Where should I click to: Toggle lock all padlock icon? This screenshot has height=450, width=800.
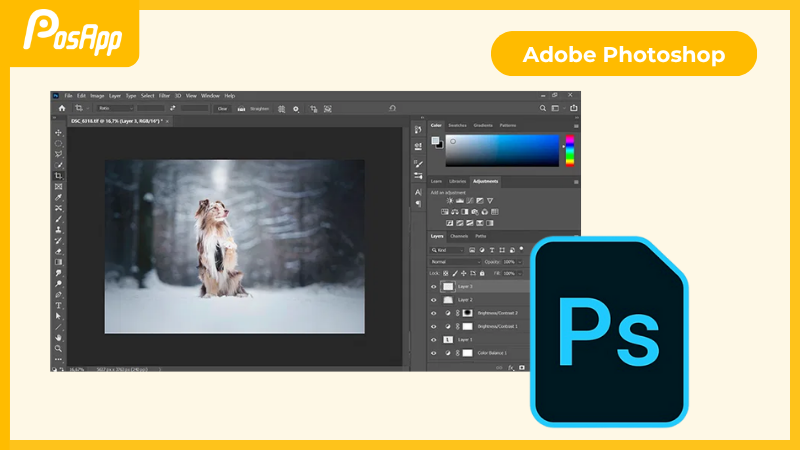click(x=482, y=273)
